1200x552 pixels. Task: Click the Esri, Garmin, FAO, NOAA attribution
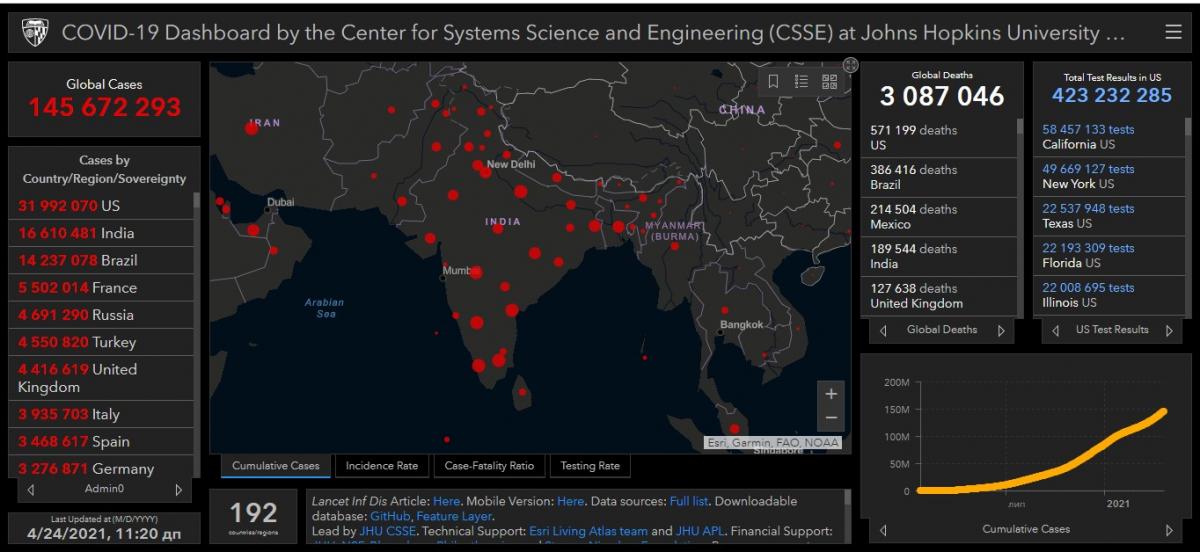[x=773, y=442]
